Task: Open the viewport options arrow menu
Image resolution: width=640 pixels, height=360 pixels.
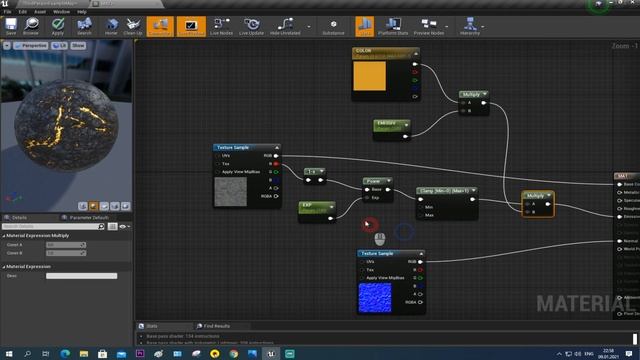Action: click(7, 46)
